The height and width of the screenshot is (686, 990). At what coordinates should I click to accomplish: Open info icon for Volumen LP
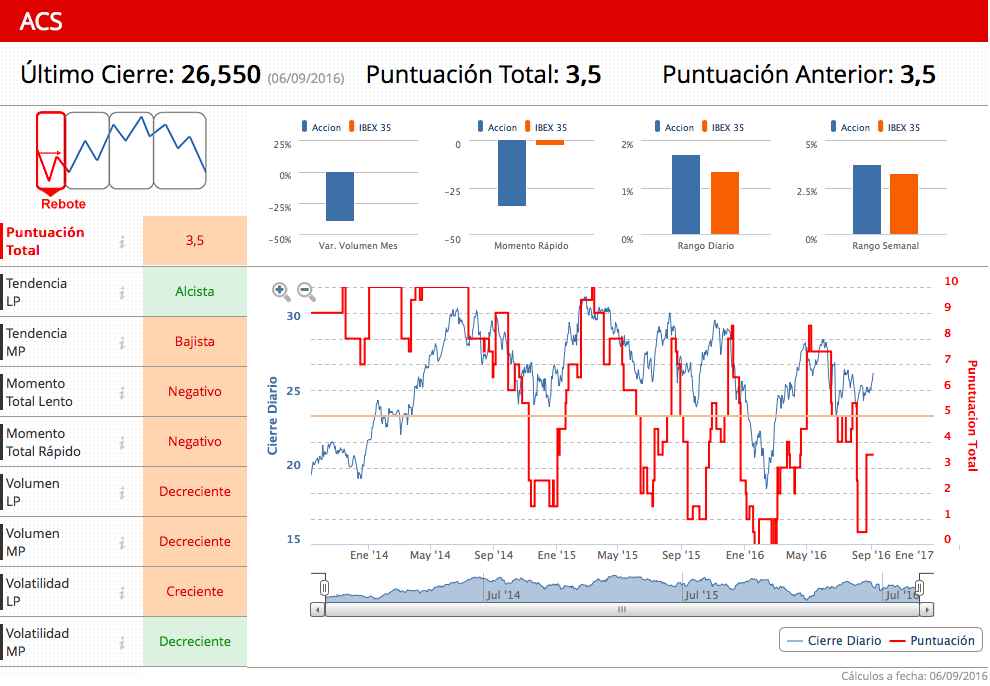point(122,492)
